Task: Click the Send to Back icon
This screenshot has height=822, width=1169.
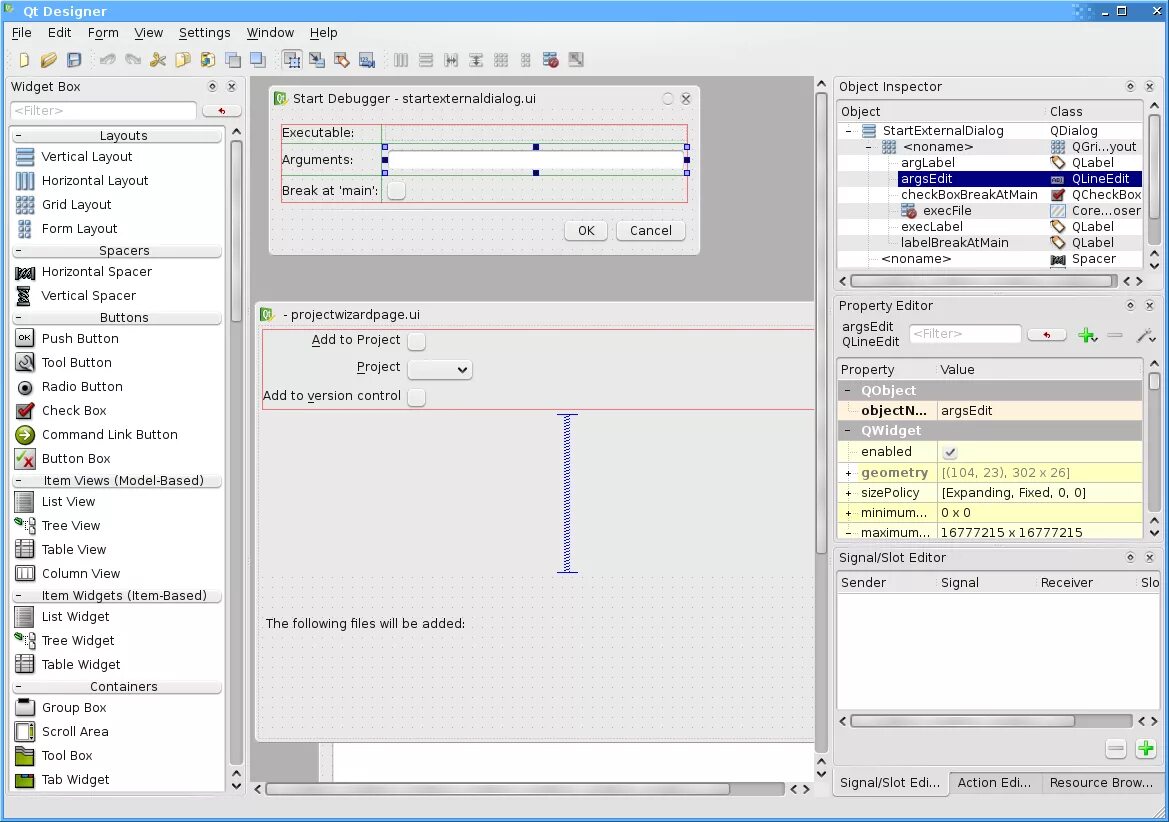Action: tap(233, 60)
